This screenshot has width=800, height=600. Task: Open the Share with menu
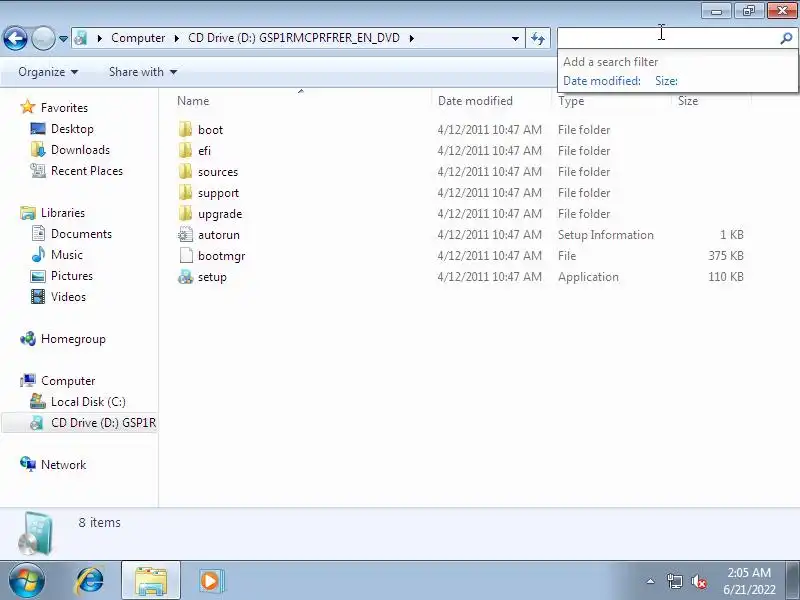tap(143, 72)
